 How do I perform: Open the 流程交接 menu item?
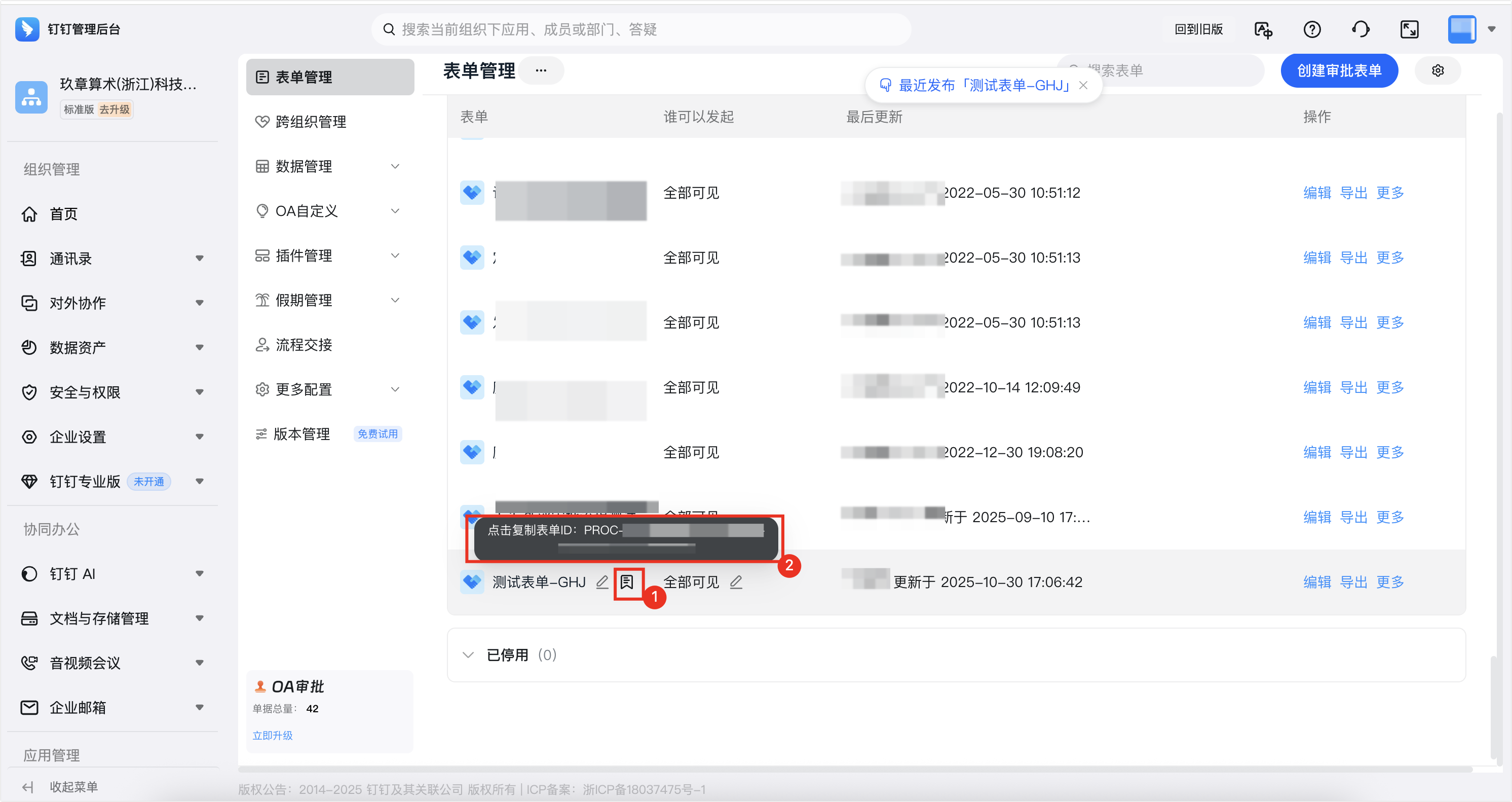click(304, 345)
